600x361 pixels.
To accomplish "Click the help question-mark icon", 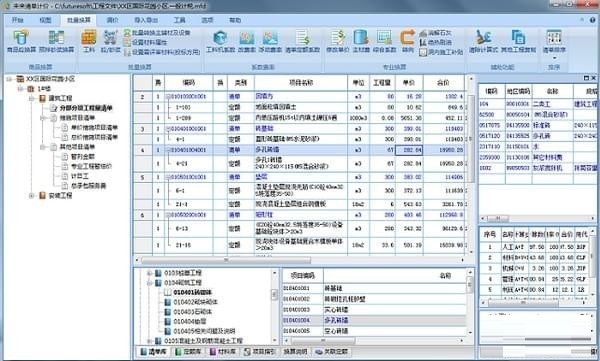I will pos(592,20).
